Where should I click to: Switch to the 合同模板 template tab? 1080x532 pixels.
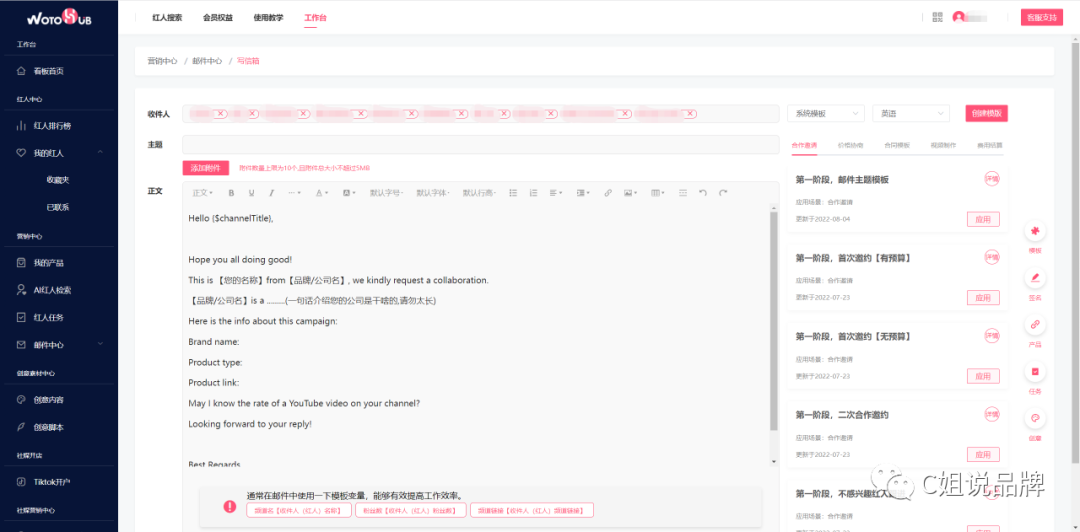point(897,145)
